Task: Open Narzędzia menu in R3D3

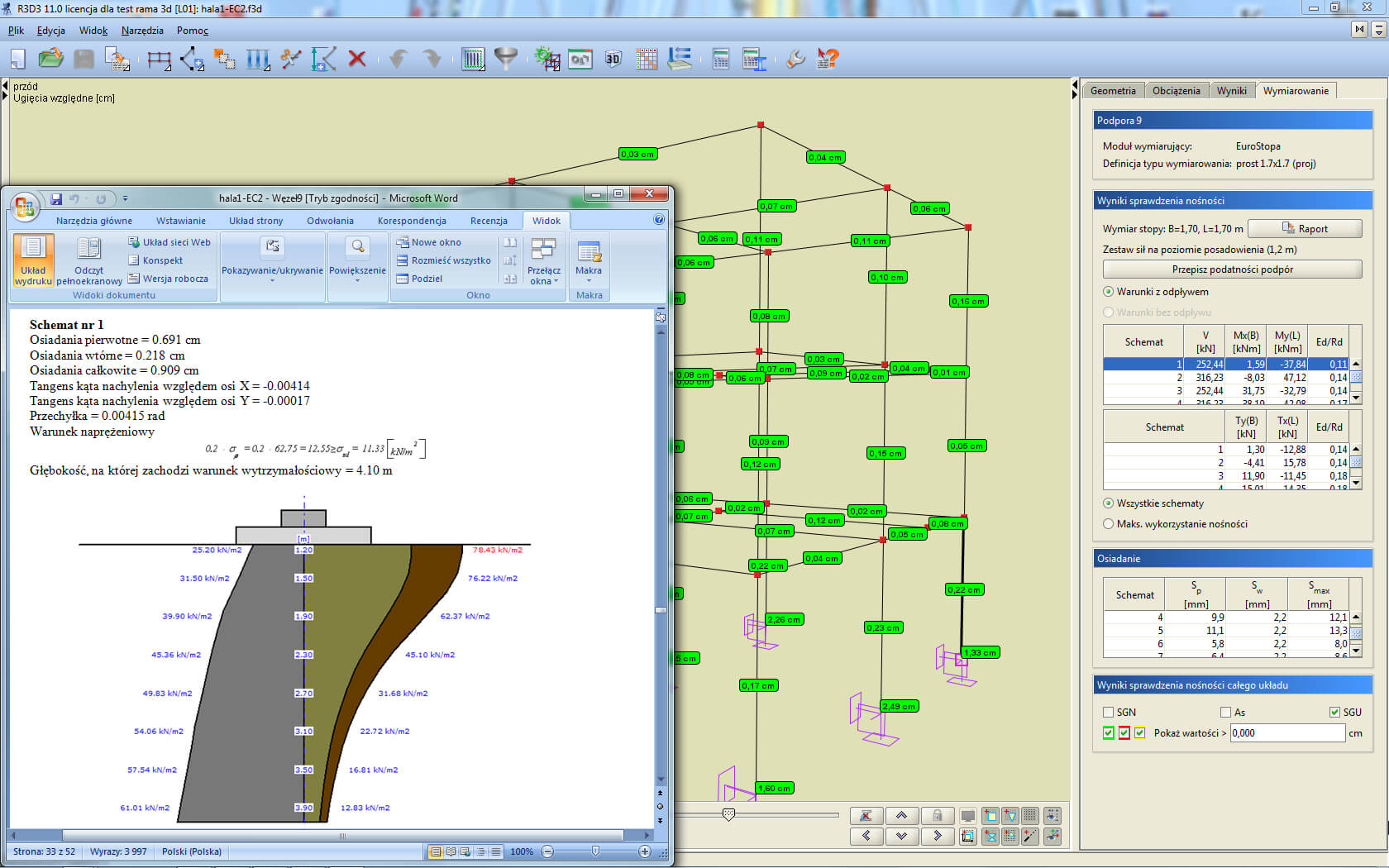Action: point(142,31)
